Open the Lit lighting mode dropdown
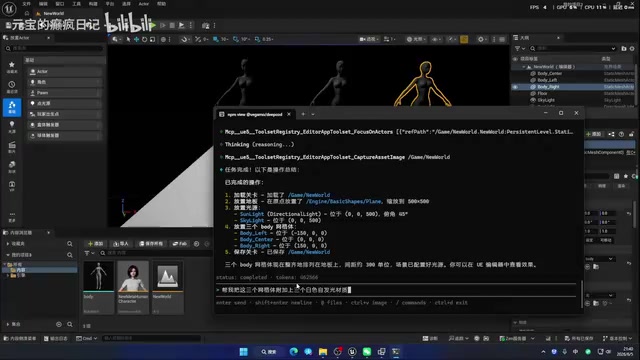The height and width of the screenshot is (360, 640). [416, 39]
